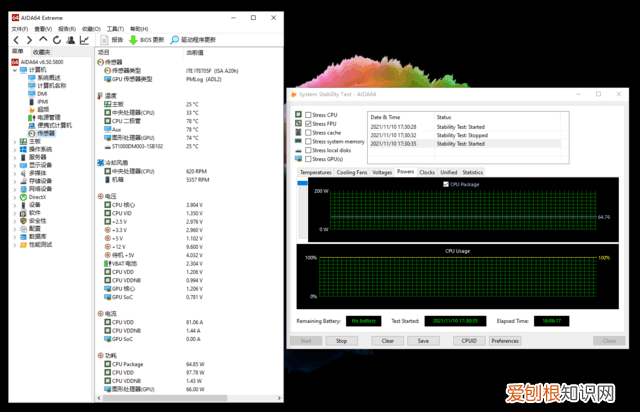This screenshot has width=640, height=412.
Task: Click the back navigation arrow in AIDA64 toolbar
Action: pos(16,40)
